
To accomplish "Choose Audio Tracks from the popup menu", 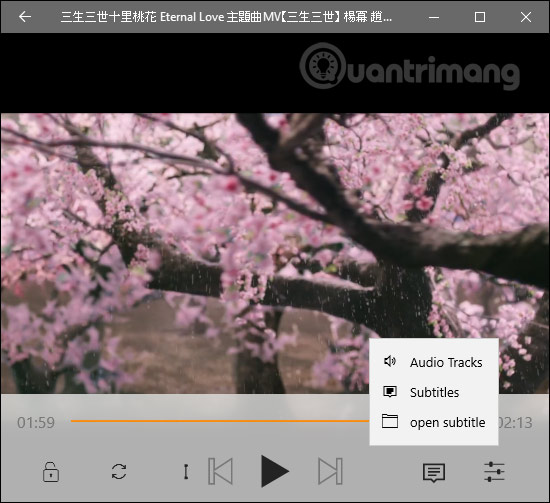I will tap(434, 362).
